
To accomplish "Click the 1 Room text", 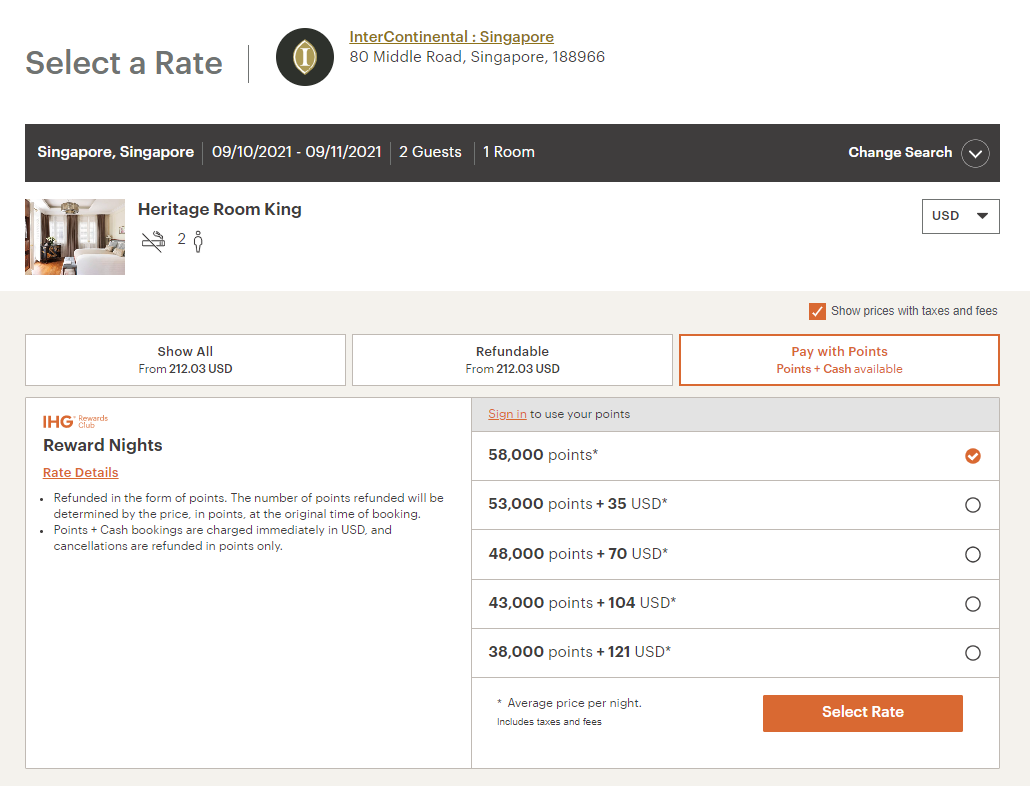I will (x=508, y=152).
